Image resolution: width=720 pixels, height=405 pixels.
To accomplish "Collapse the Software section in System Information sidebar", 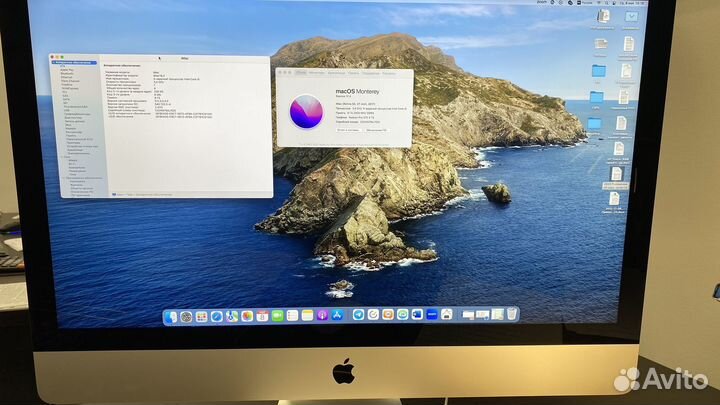I will tap(63, 178).
